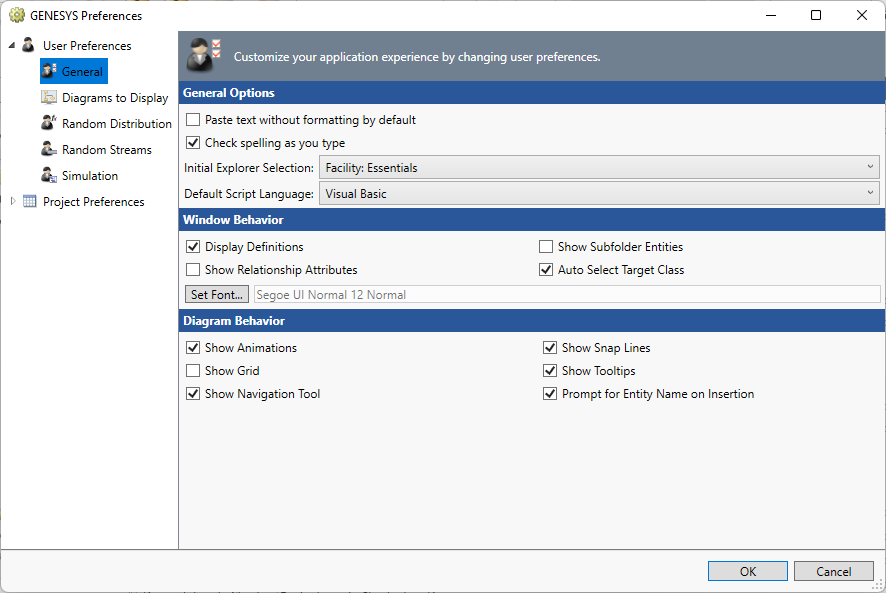Click the Project Preferences table icon

(29, 202)
